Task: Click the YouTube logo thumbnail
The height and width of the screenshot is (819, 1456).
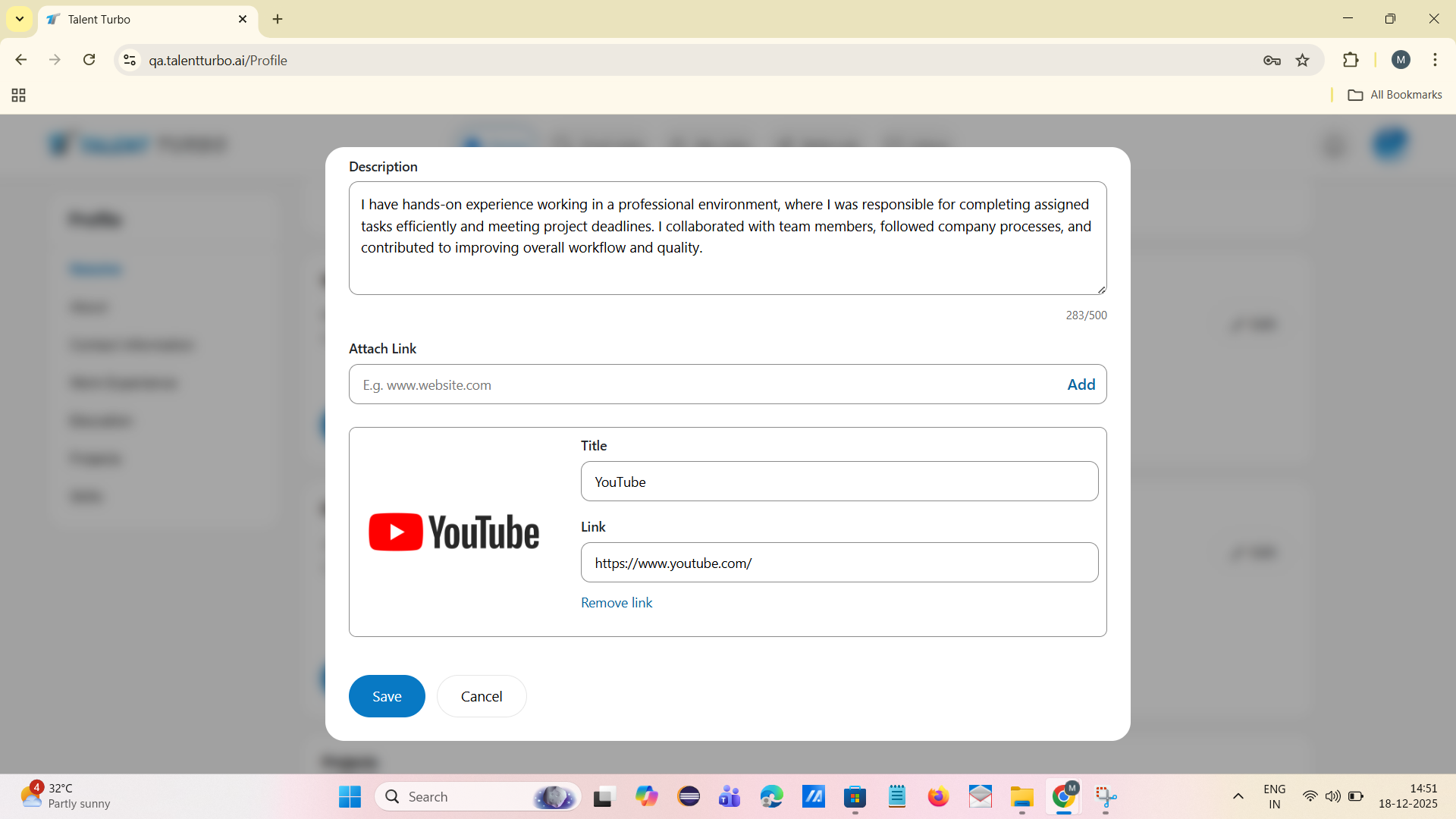Action: [x=454, y=532]
